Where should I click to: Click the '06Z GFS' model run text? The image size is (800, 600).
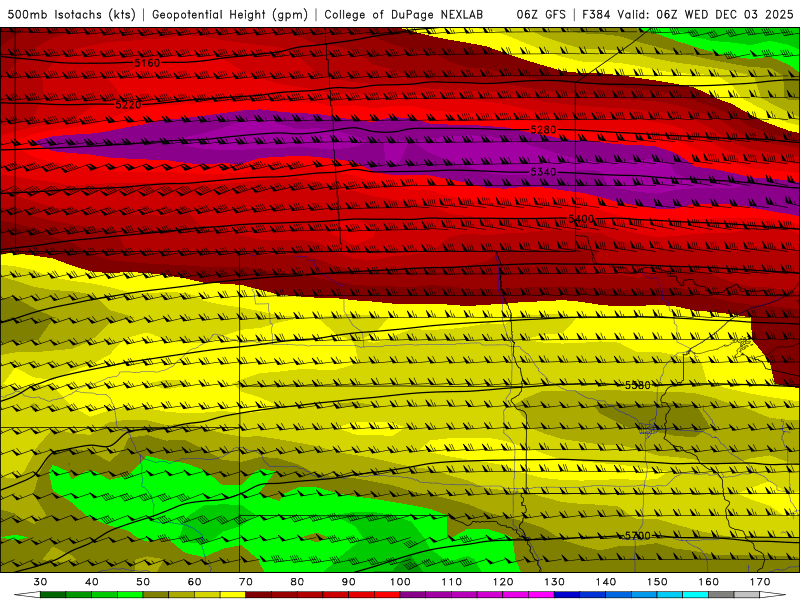541,15
